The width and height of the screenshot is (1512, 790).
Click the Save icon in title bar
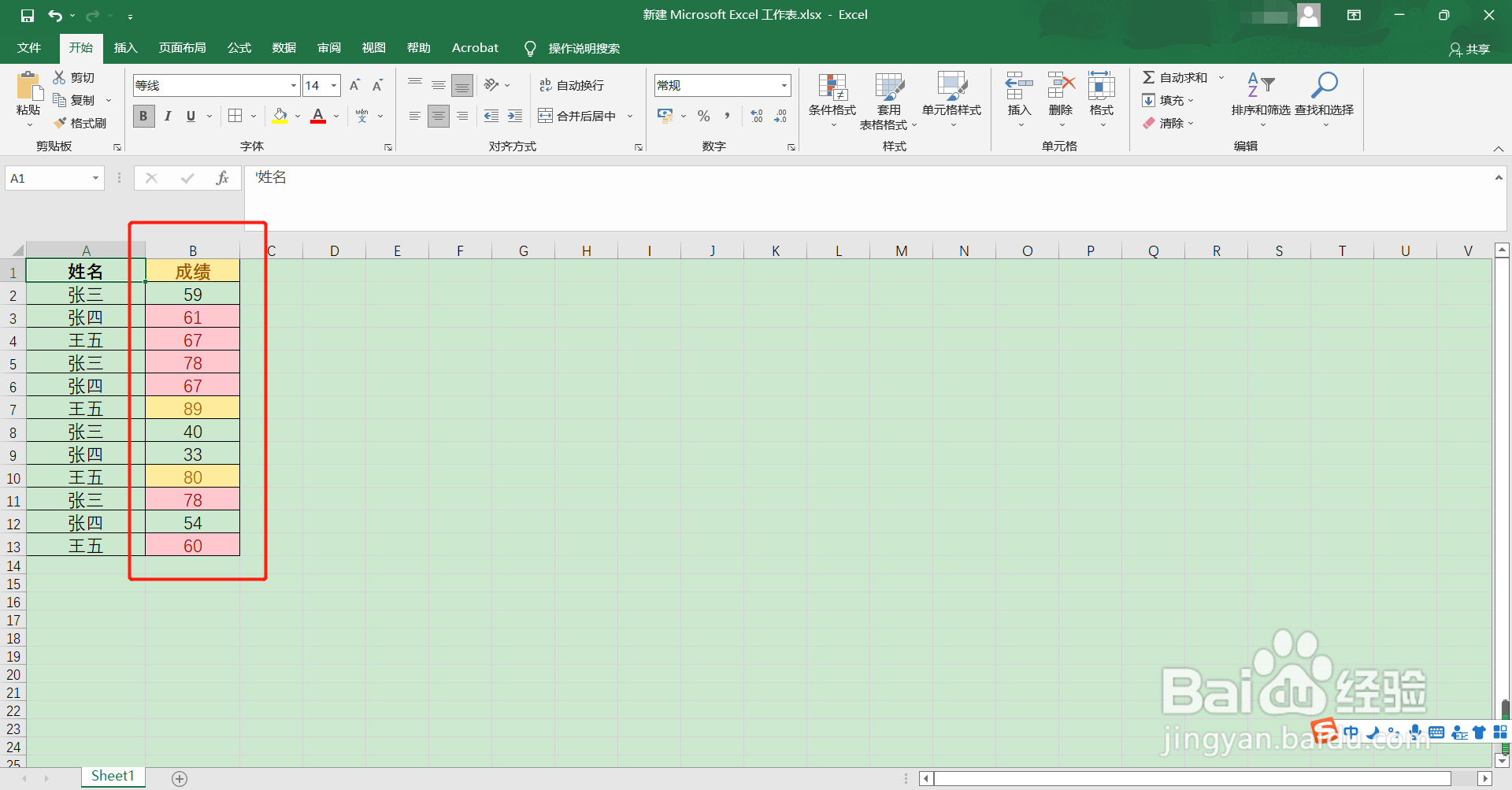coord(28,15)
